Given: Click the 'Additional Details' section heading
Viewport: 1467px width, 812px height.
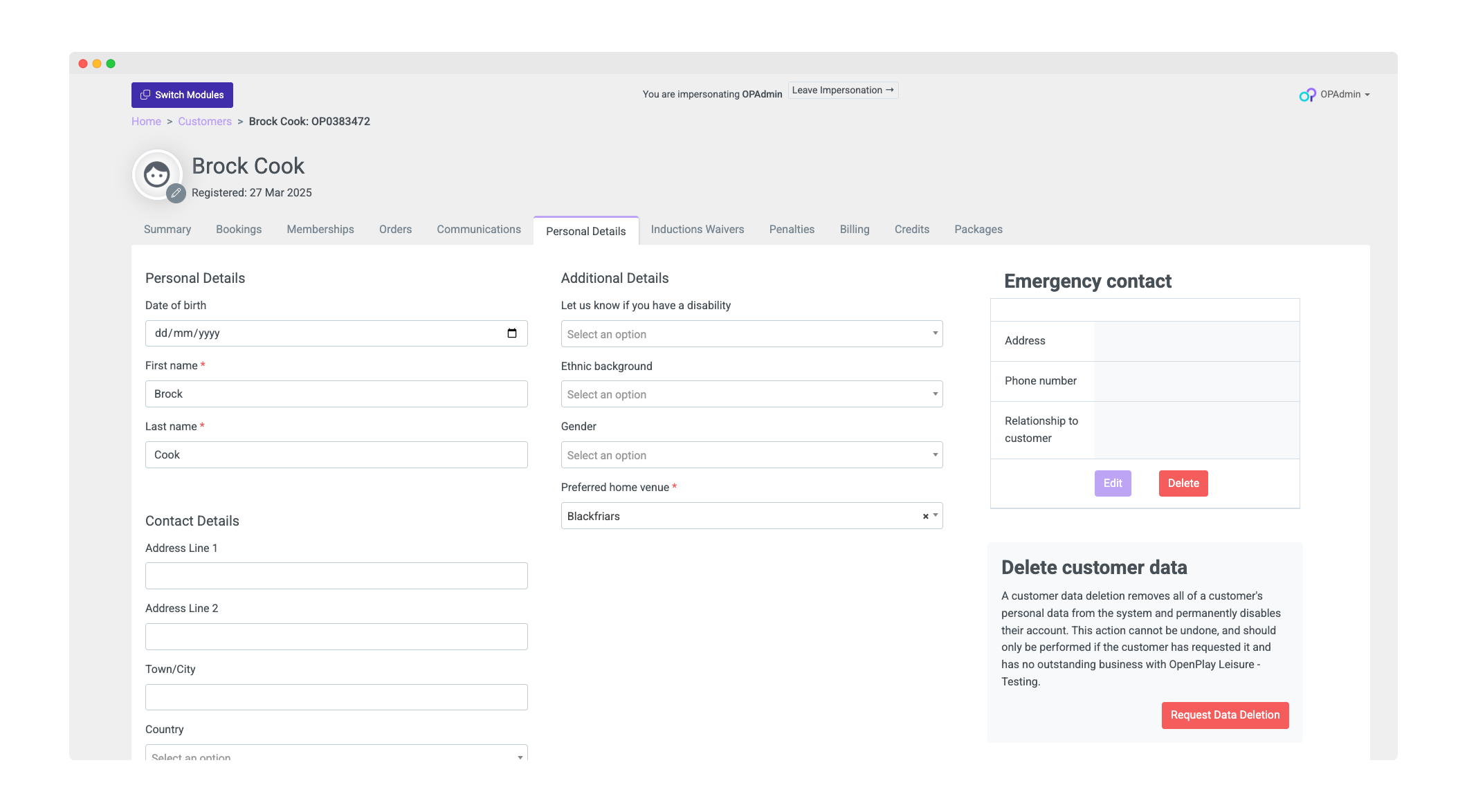Looking at the screenshot, I should pyautogui.click(x=614, y=279).
